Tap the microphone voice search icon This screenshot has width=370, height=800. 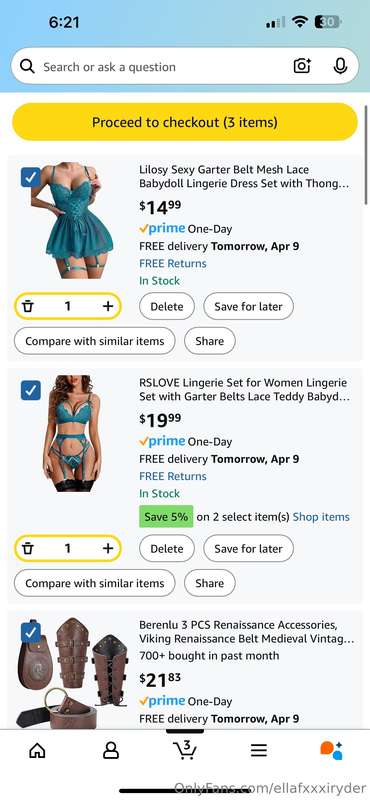[340, 66]
